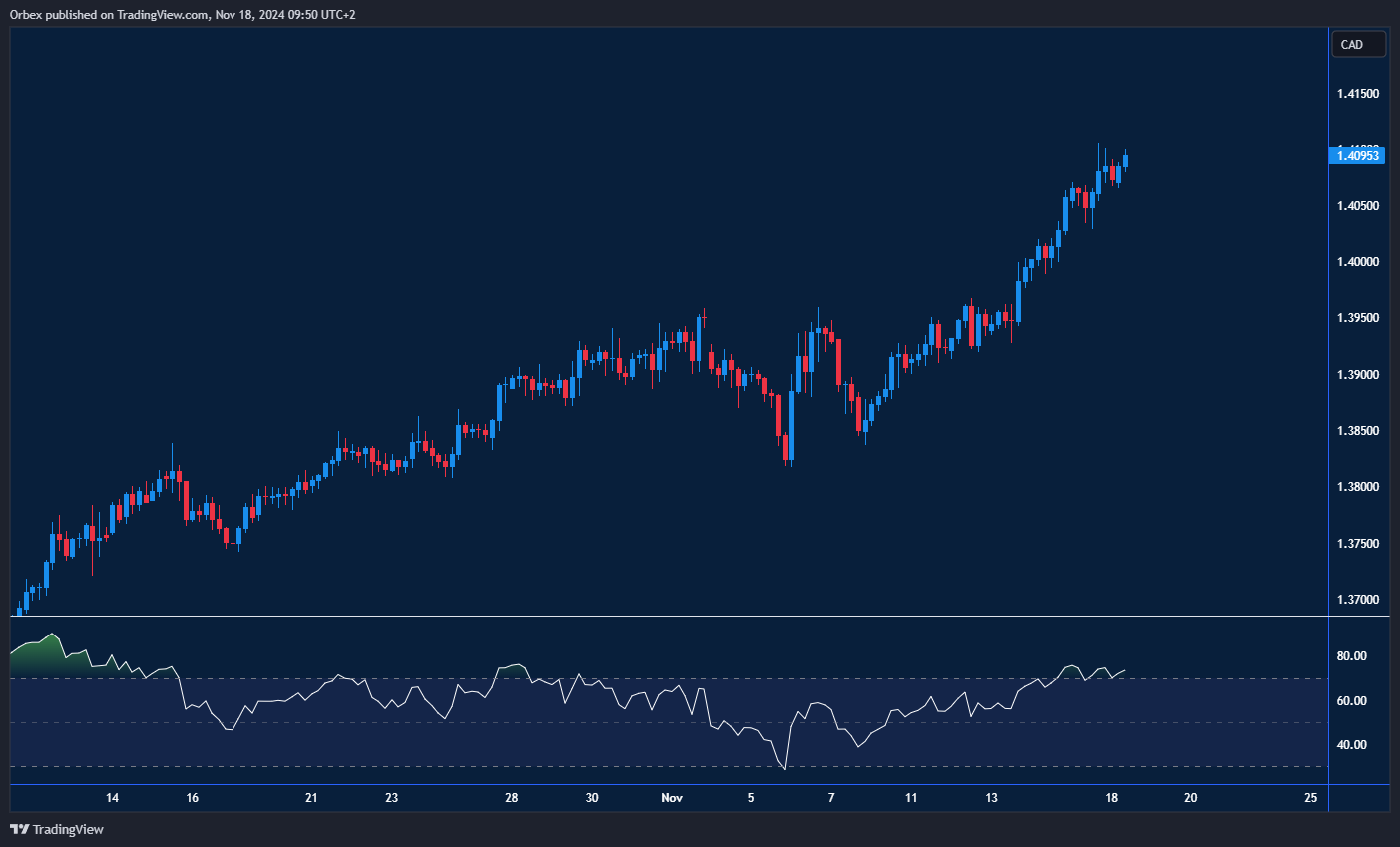Click the 18 date label on time axis
The height and width of the screenshot is (847, 1400).
pos(1111,798)
